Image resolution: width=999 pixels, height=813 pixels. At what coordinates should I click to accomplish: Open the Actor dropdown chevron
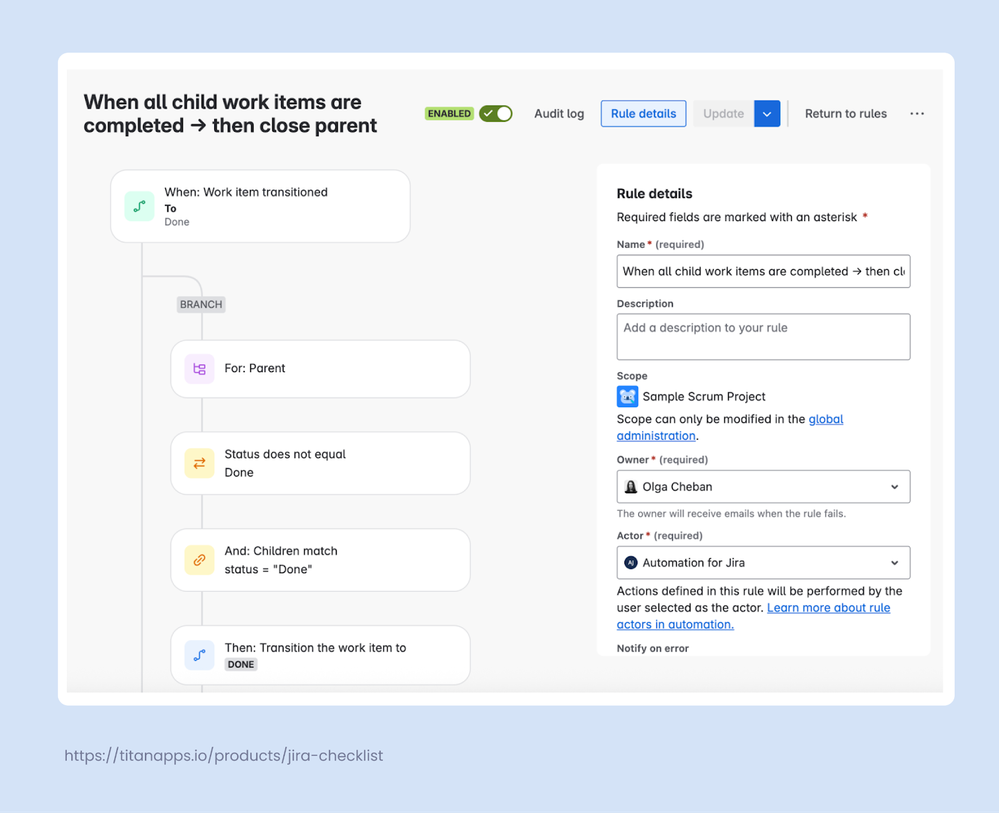pos(895,563)
